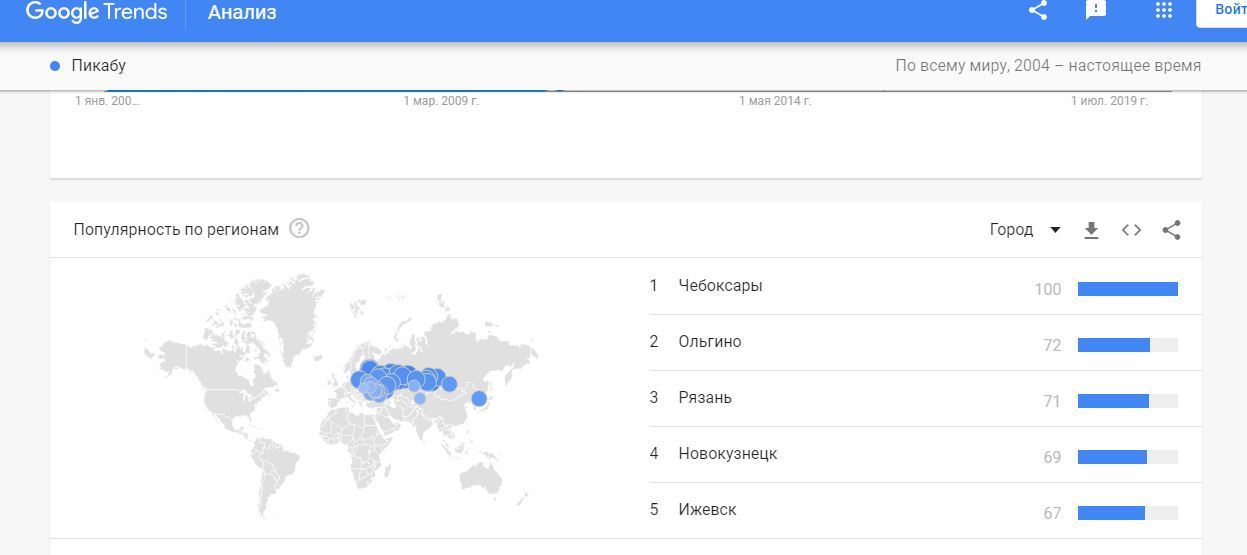
Task: Click the bubble over Japan on map
Action: pyautogui.click(x=479, y=399)
